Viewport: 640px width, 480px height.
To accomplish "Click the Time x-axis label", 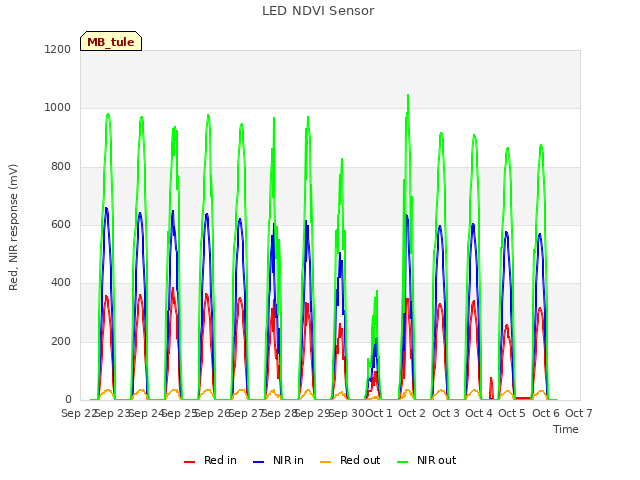I will pyautogui.click(x=566, y=429).
